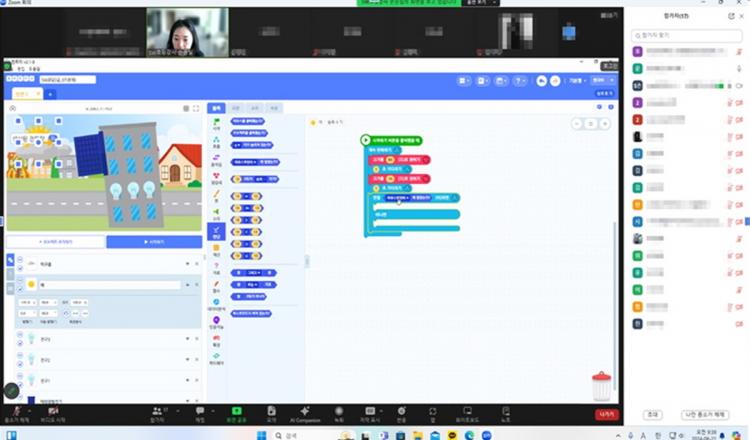Screen dimensions: 750x440
Task: Open the Zoom chat panel
Action: pos(200,412)
